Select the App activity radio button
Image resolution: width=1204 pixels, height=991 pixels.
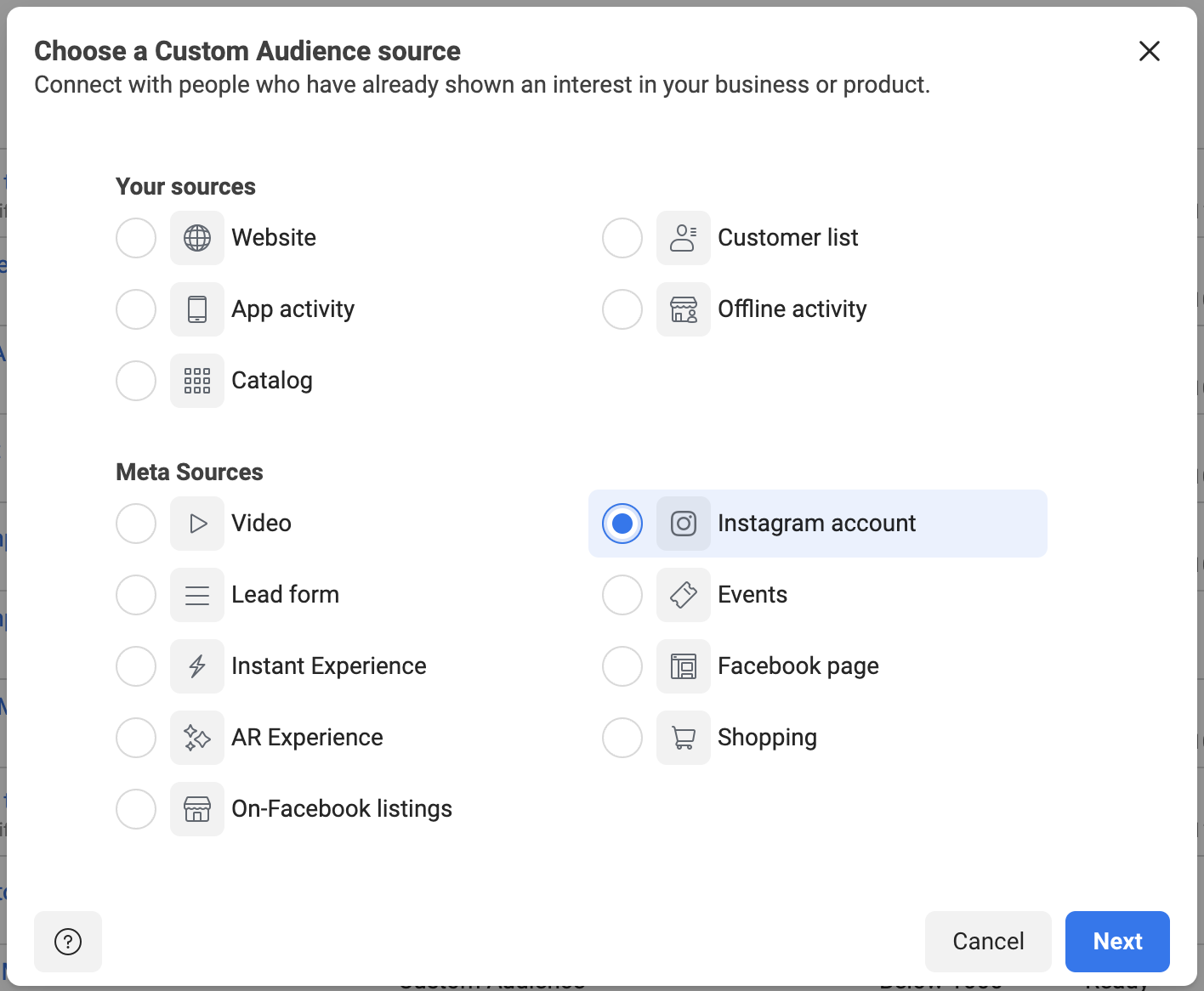[x=136, y=309]
